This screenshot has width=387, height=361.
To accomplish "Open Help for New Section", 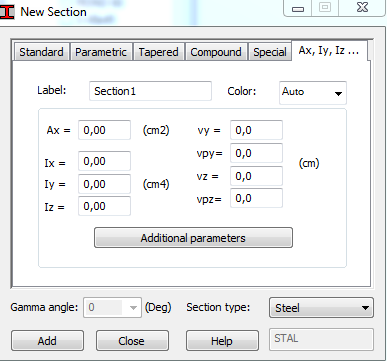I will pyautogui.click(x=222, y=341).
